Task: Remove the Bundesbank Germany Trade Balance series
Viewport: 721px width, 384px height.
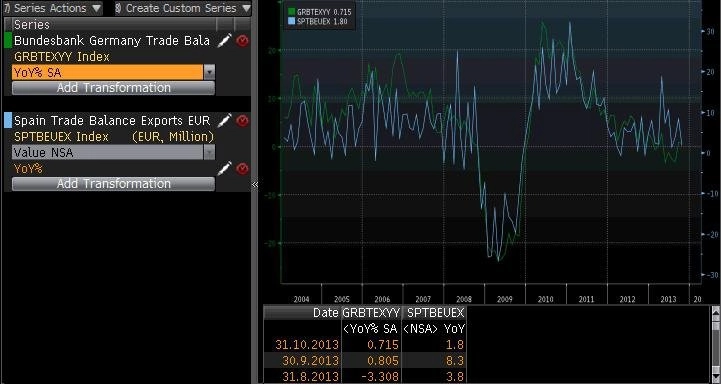Action: pyautogui.click(x=242, y=41)
